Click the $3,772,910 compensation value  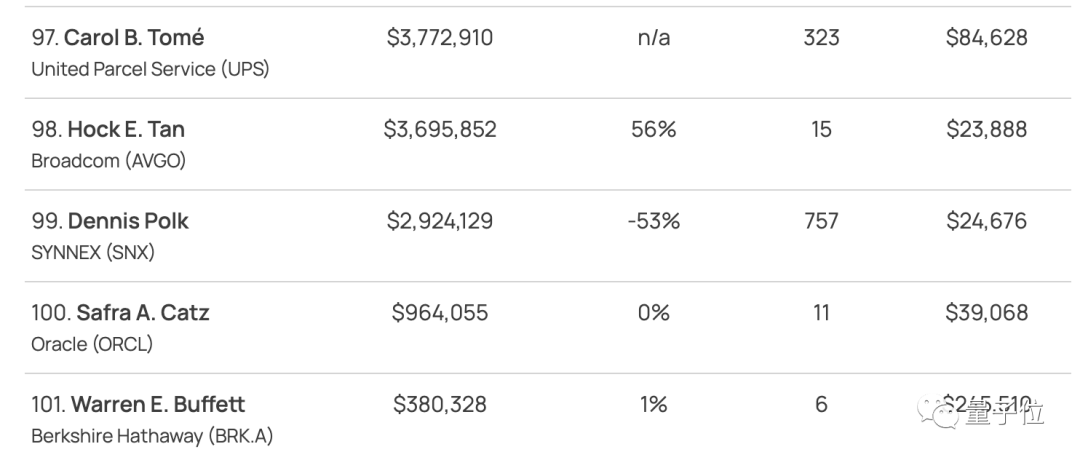tap(440, 38)
